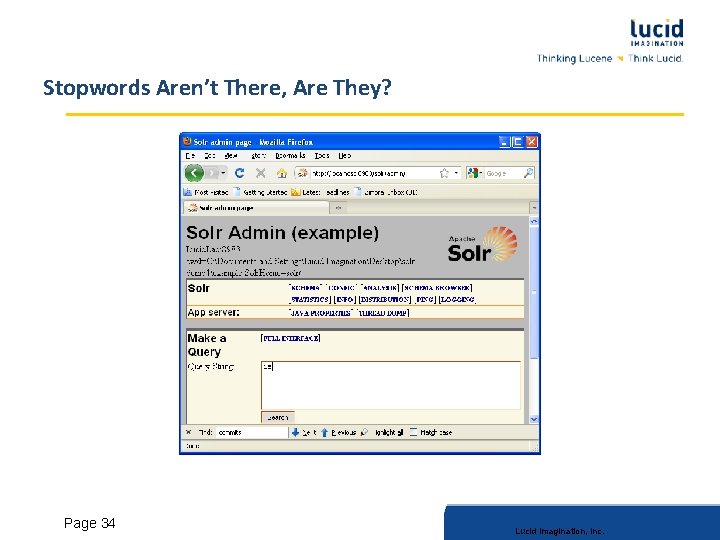This screenshot has width=720, height=540.
Task: Open the THREAD DUMP link
Action: [x=383, y=313]
